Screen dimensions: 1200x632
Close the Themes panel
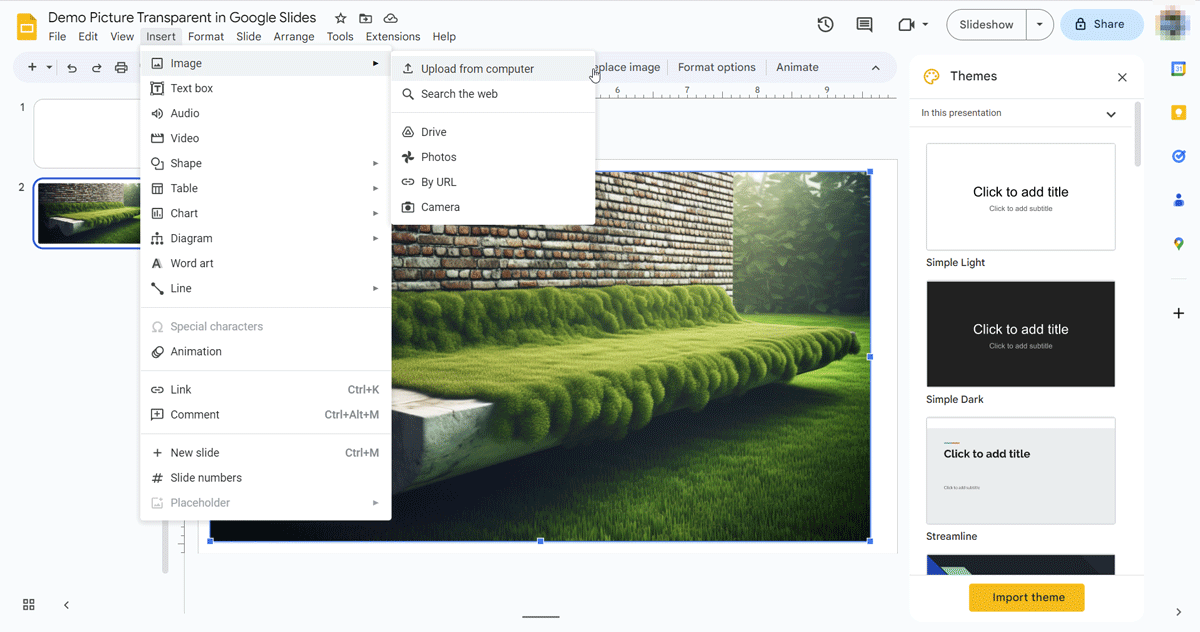[1122, 77]
